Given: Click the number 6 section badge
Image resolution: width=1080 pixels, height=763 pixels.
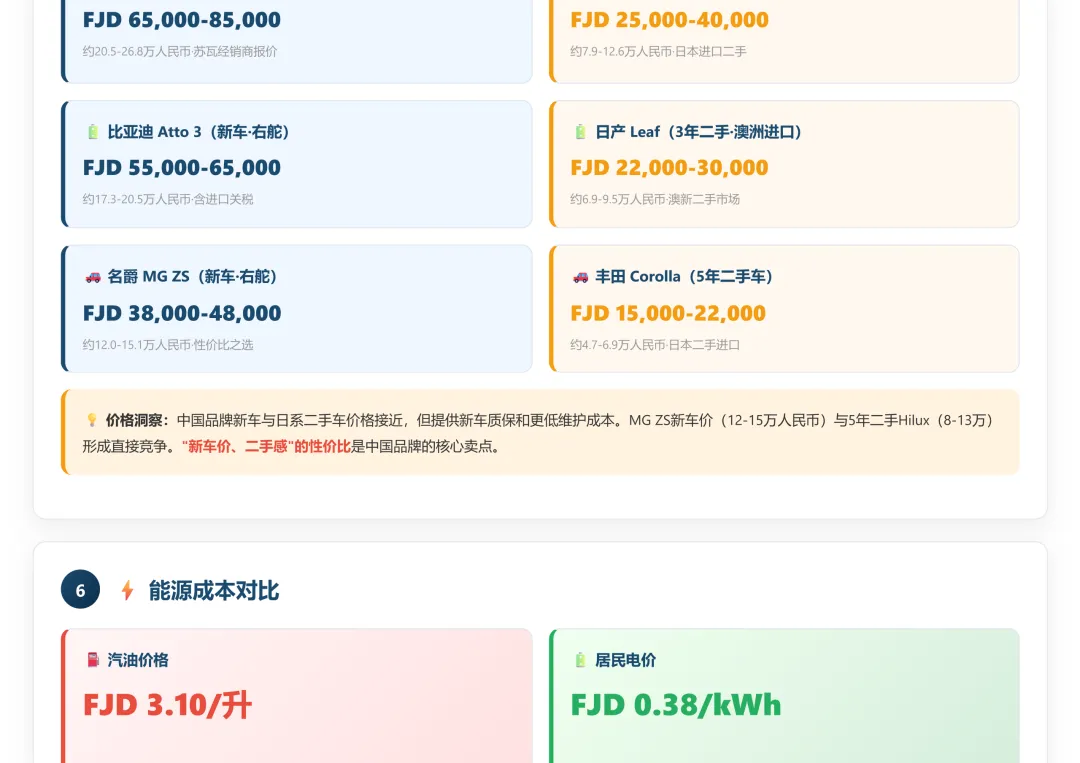Looking at the screenshot, I should click(x=80, y=590).
